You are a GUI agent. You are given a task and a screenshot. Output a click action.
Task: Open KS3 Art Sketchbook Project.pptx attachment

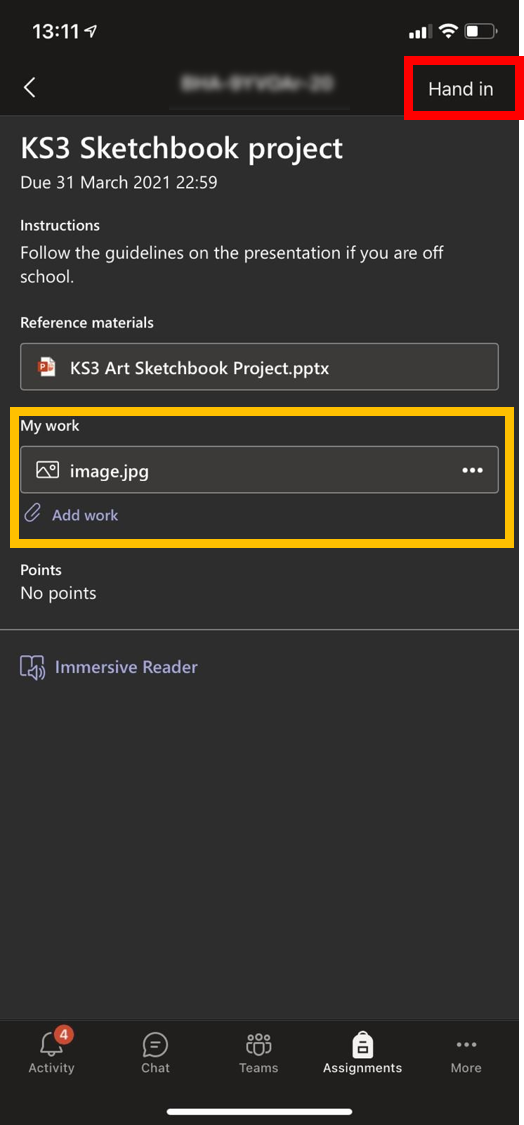pos(259,367)
